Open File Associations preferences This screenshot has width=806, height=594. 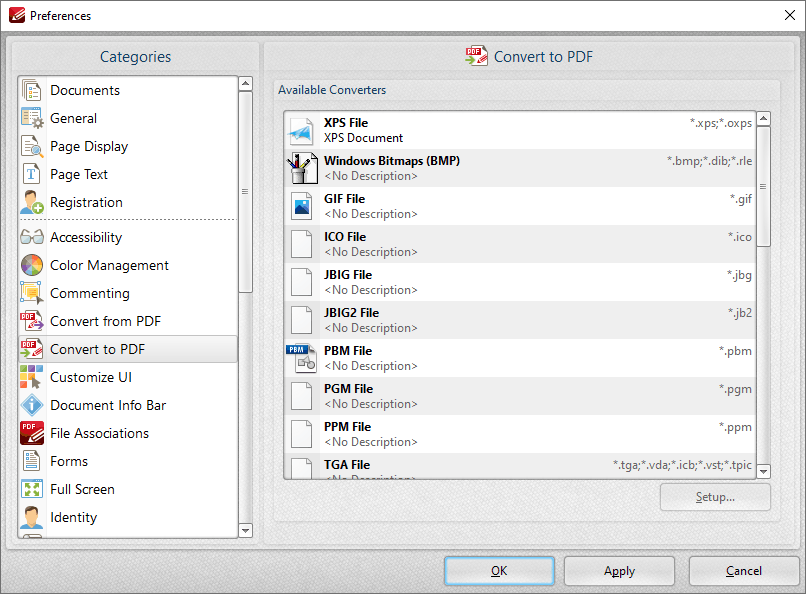tap(129, 433)
